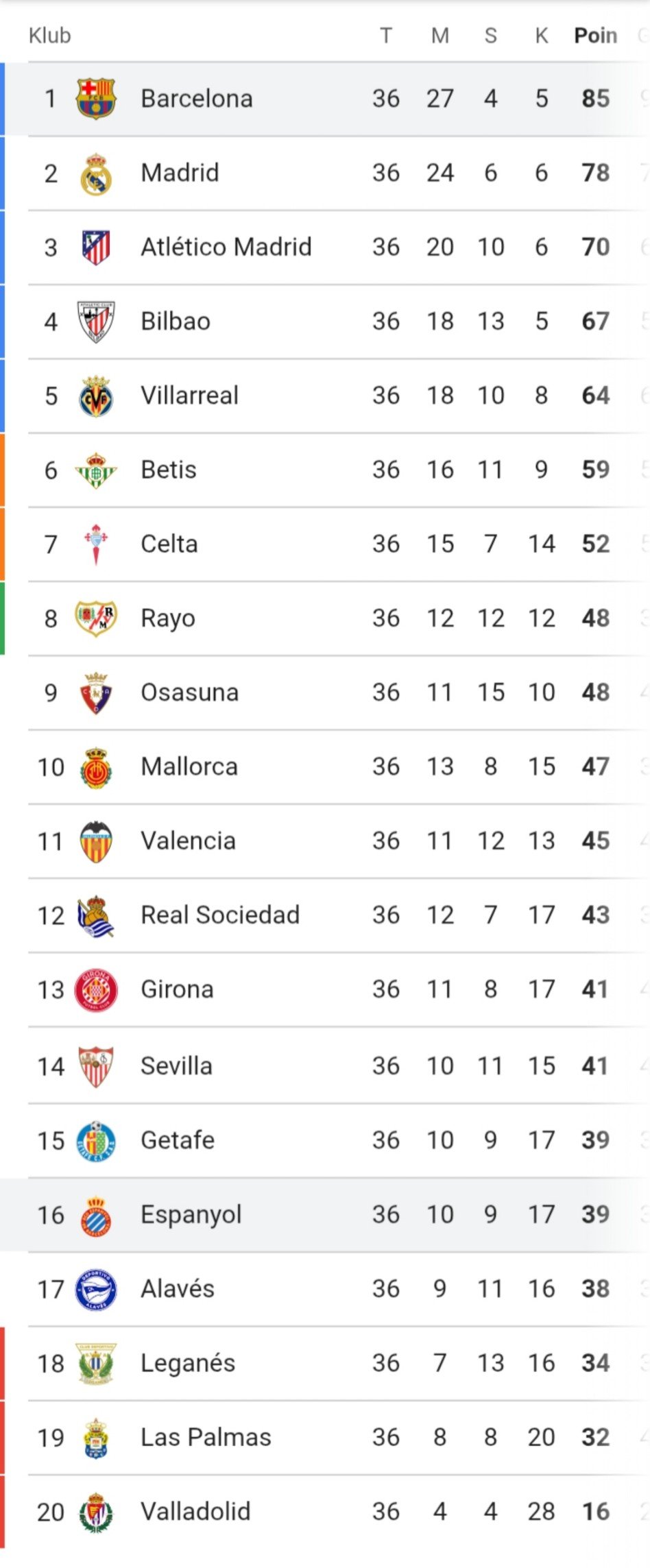
Task: Select the Valencia bat crest icon
Action: 96,841
